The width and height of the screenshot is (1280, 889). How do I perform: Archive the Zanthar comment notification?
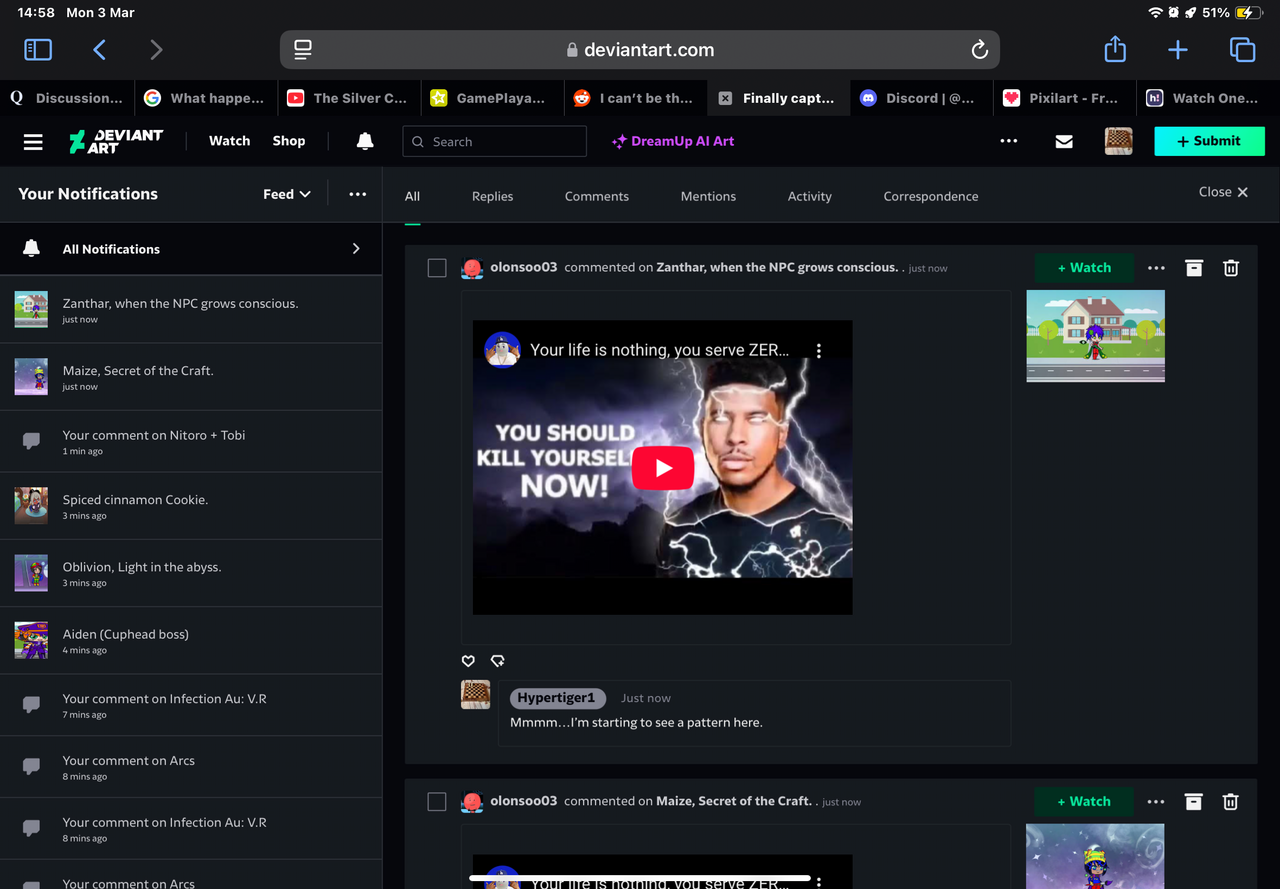(1194, 268)
